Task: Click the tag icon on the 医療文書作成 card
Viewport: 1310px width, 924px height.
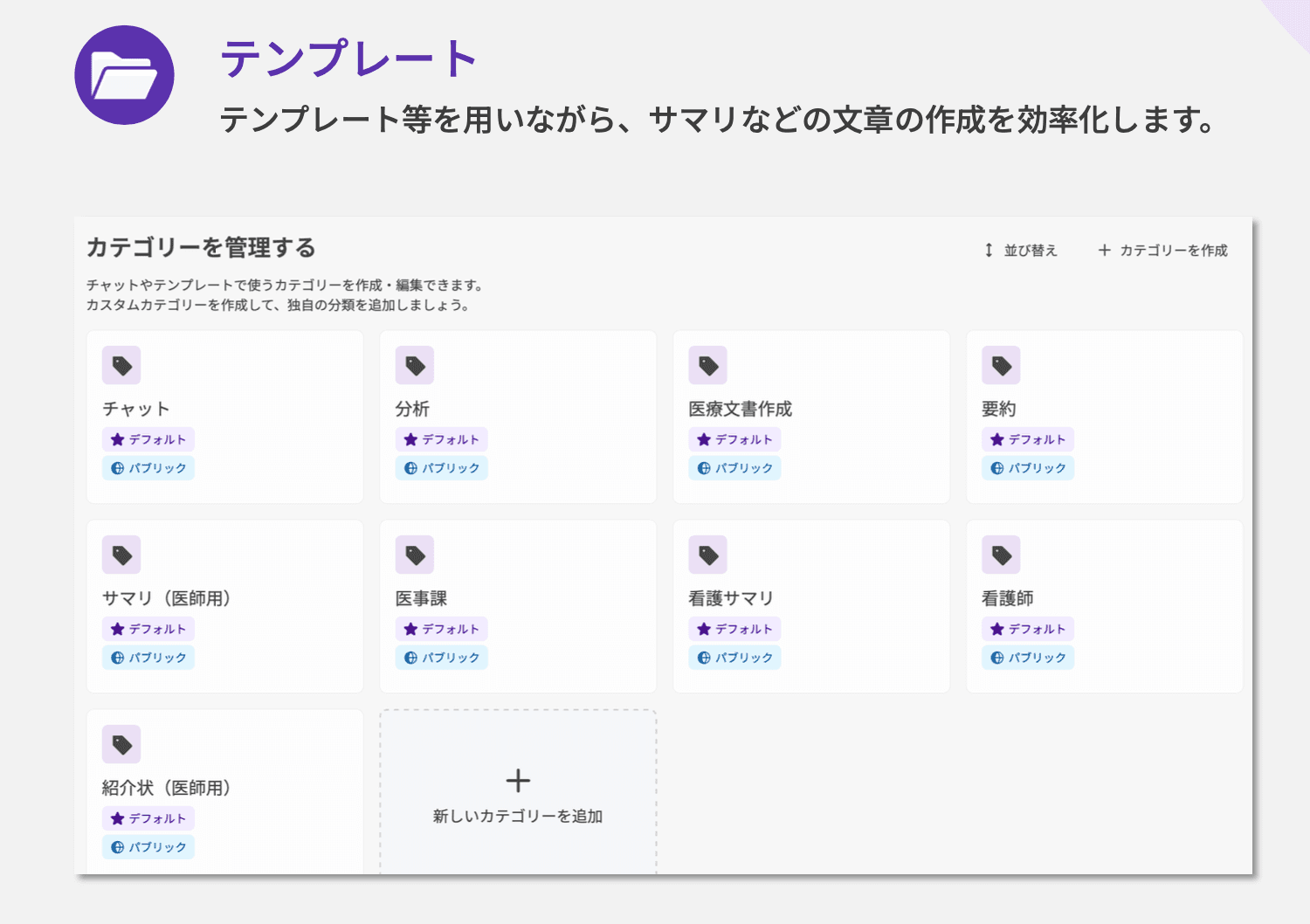Action: pyautogui.click(x=708, y=365)
